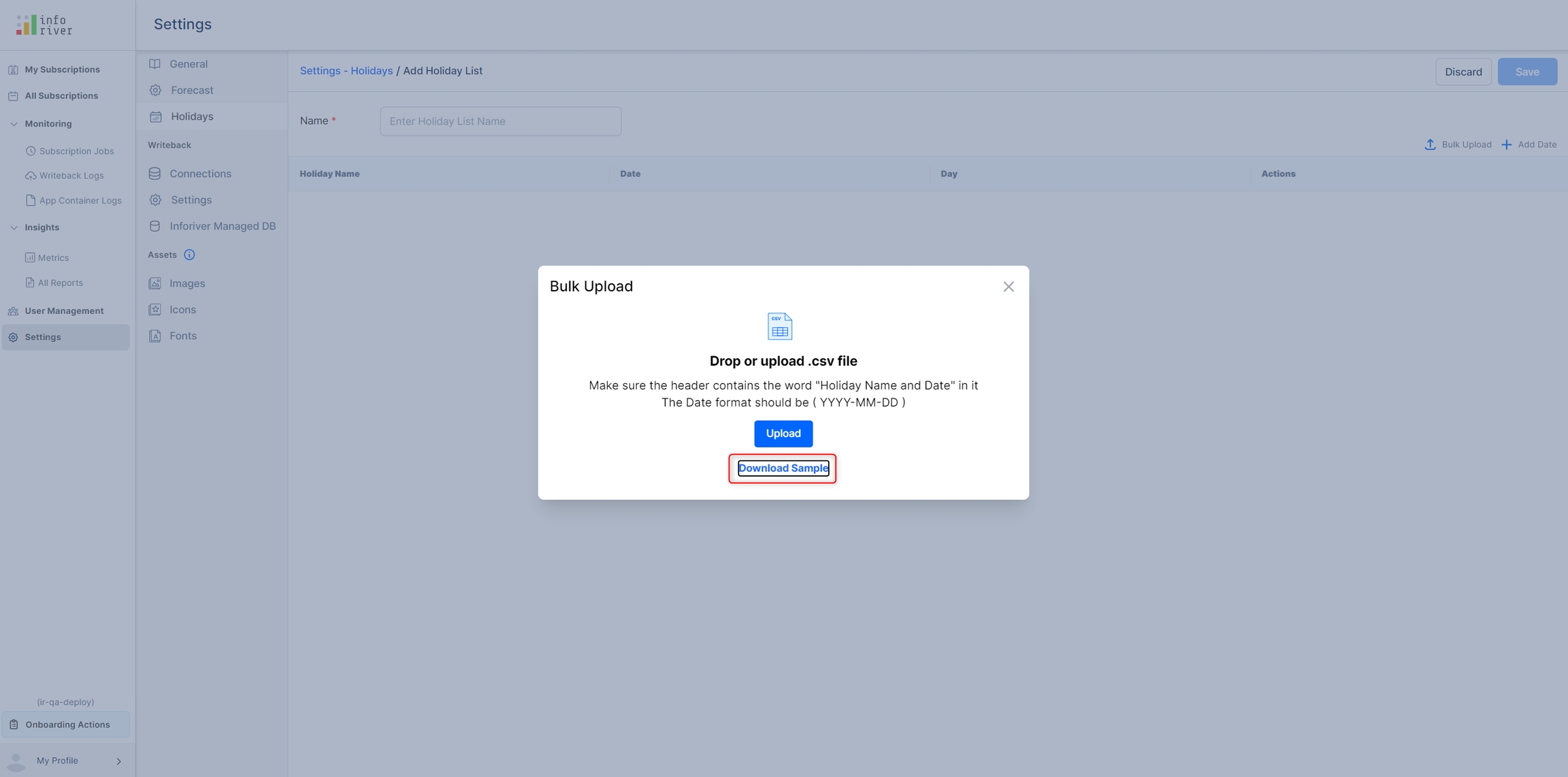Screen dimensions: 1568x777
Task: Click the Add Date plus icon
Action: [1507, 144]
